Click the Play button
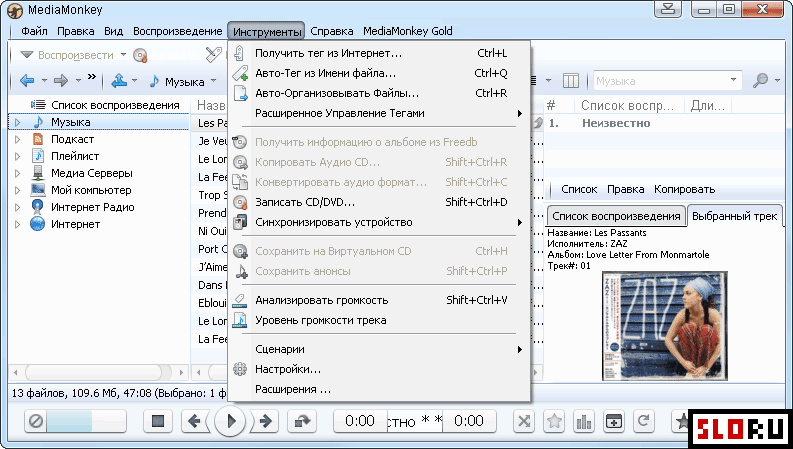The image size is (793, 449). 230,421
